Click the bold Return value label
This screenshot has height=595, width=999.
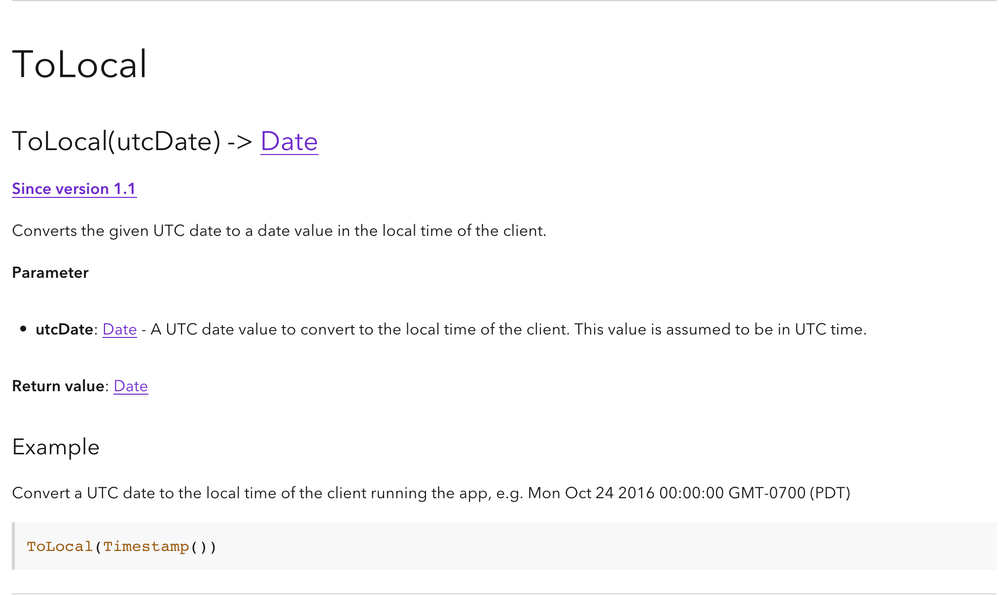58,386
